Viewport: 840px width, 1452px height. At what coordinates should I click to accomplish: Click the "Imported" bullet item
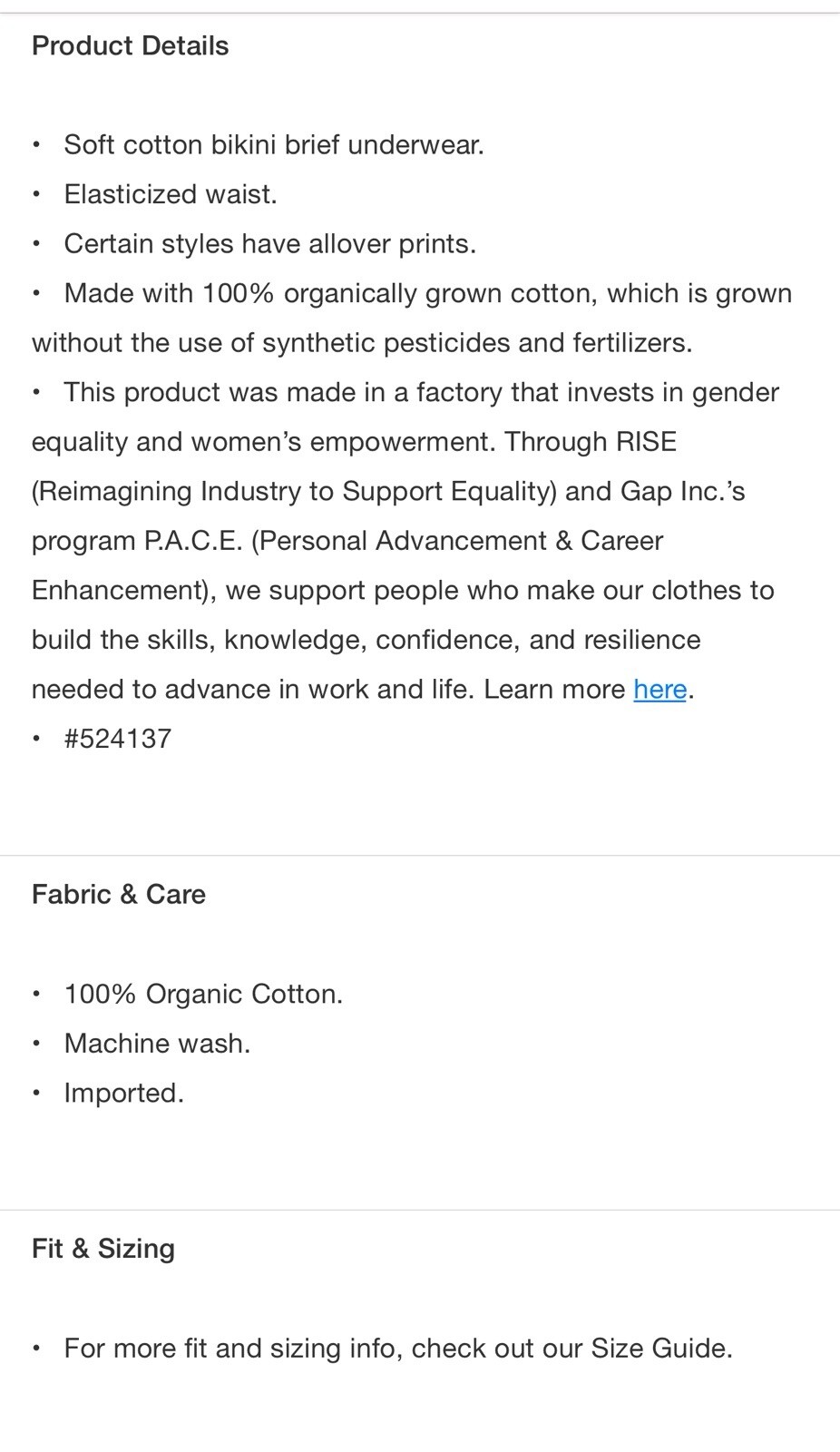click(123, 1094)
